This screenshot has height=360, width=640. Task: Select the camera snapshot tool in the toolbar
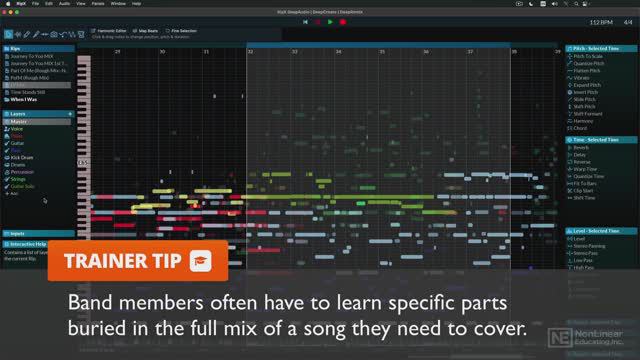click(x=54, y=35)
